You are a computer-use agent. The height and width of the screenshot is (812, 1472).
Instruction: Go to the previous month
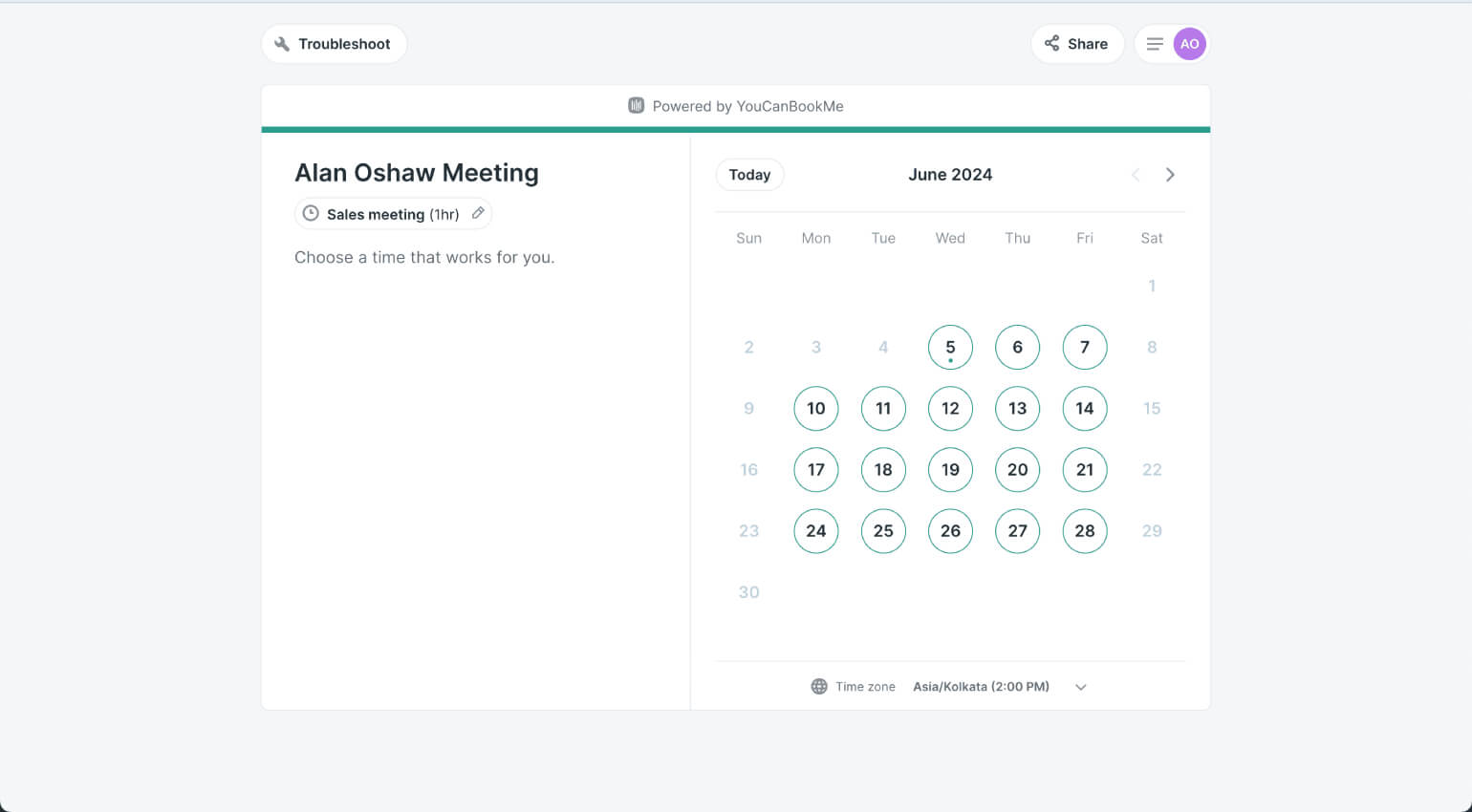1136,175
